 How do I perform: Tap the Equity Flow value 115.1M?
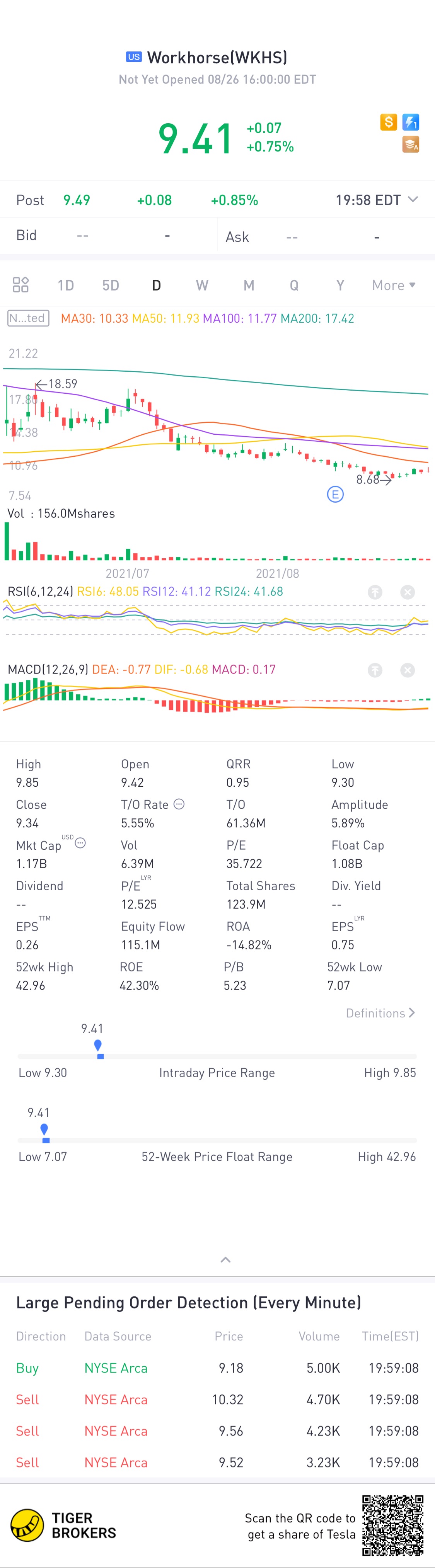(x=140, y=945)
